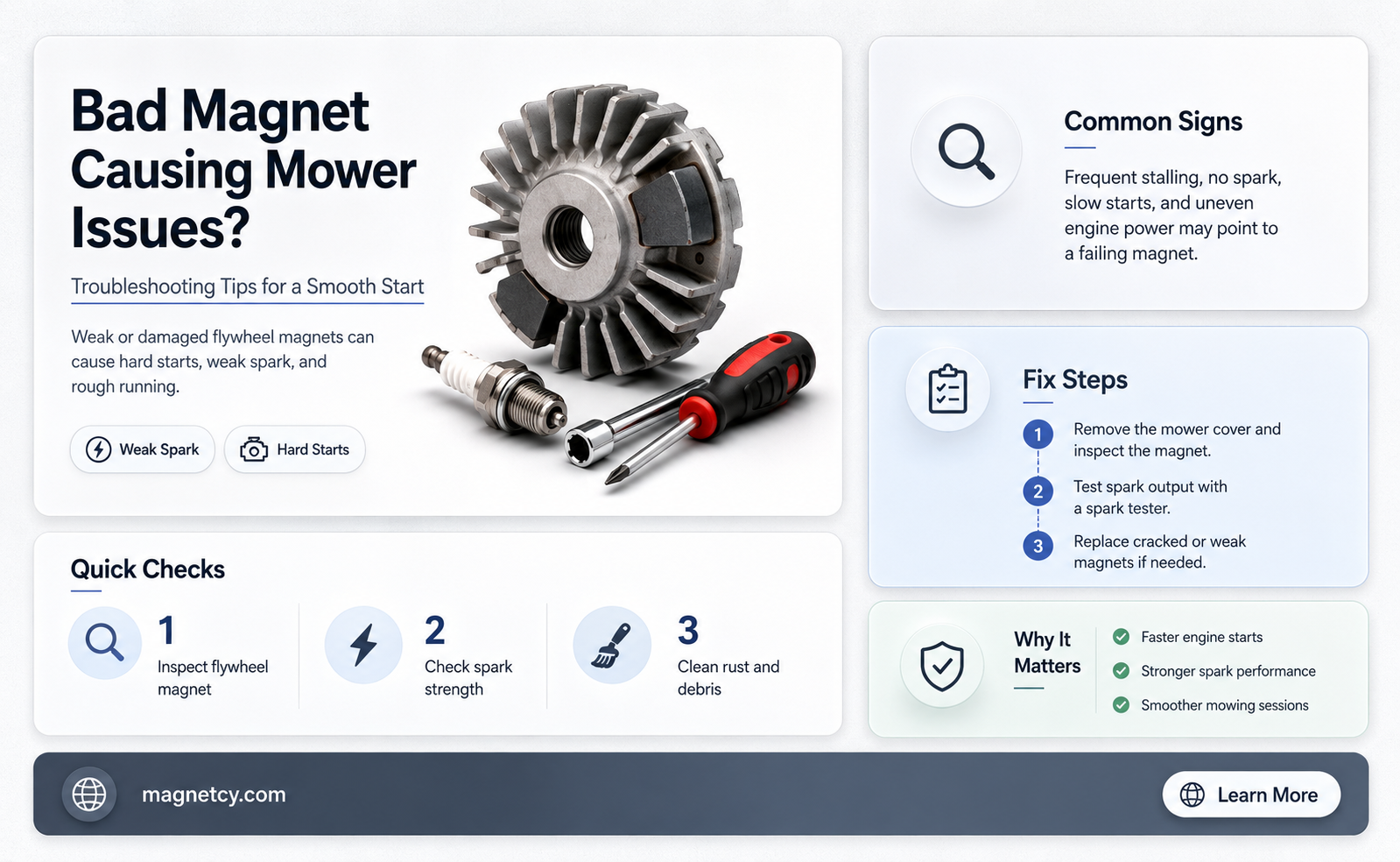Image resolution: width=1400 pixels, height=862 pixels.
Task: Select the Hard Starts chip
Action: [295, 449]
